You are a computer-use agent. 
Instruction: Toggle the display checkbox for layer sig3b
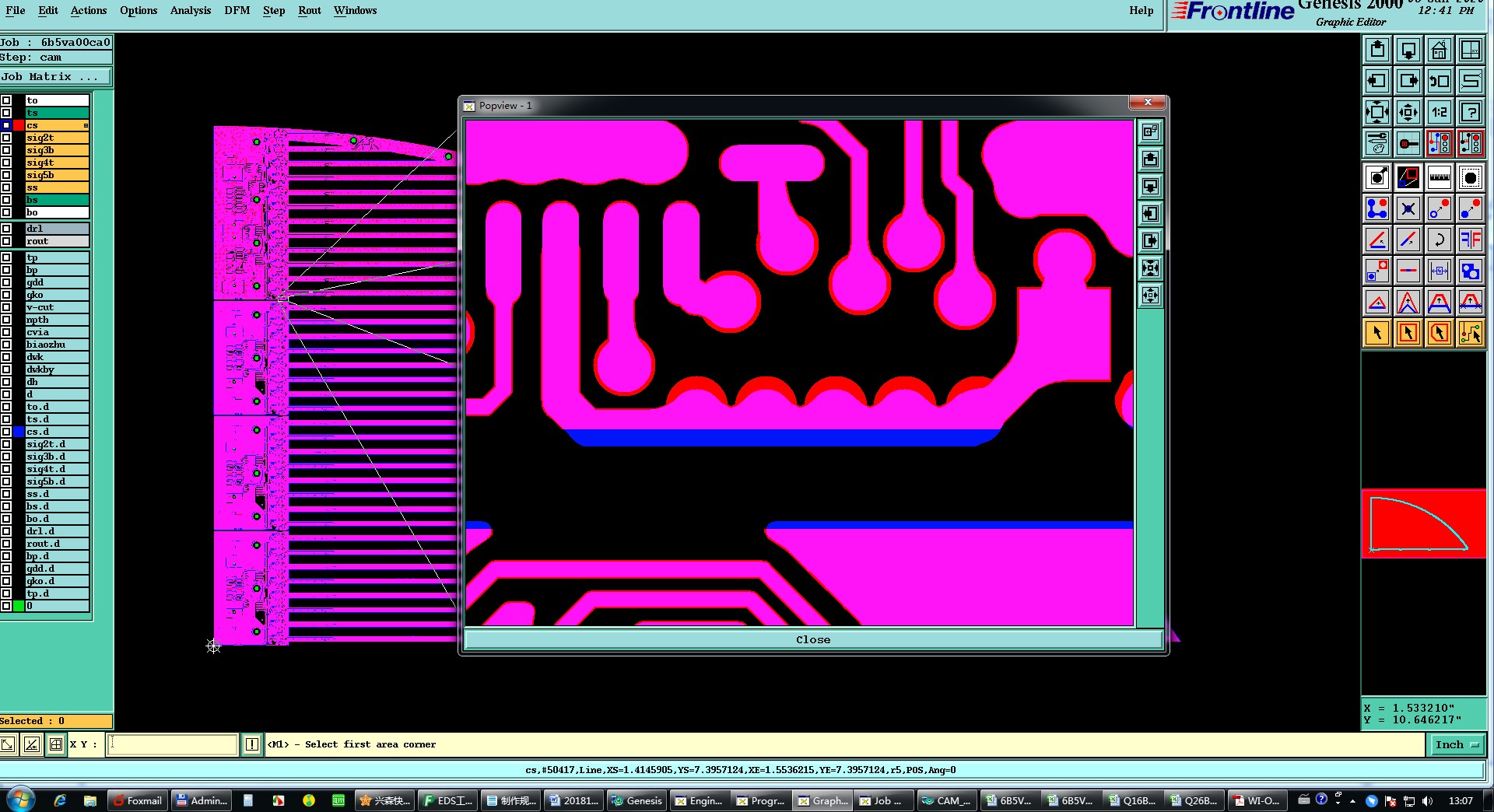(6, 150)
